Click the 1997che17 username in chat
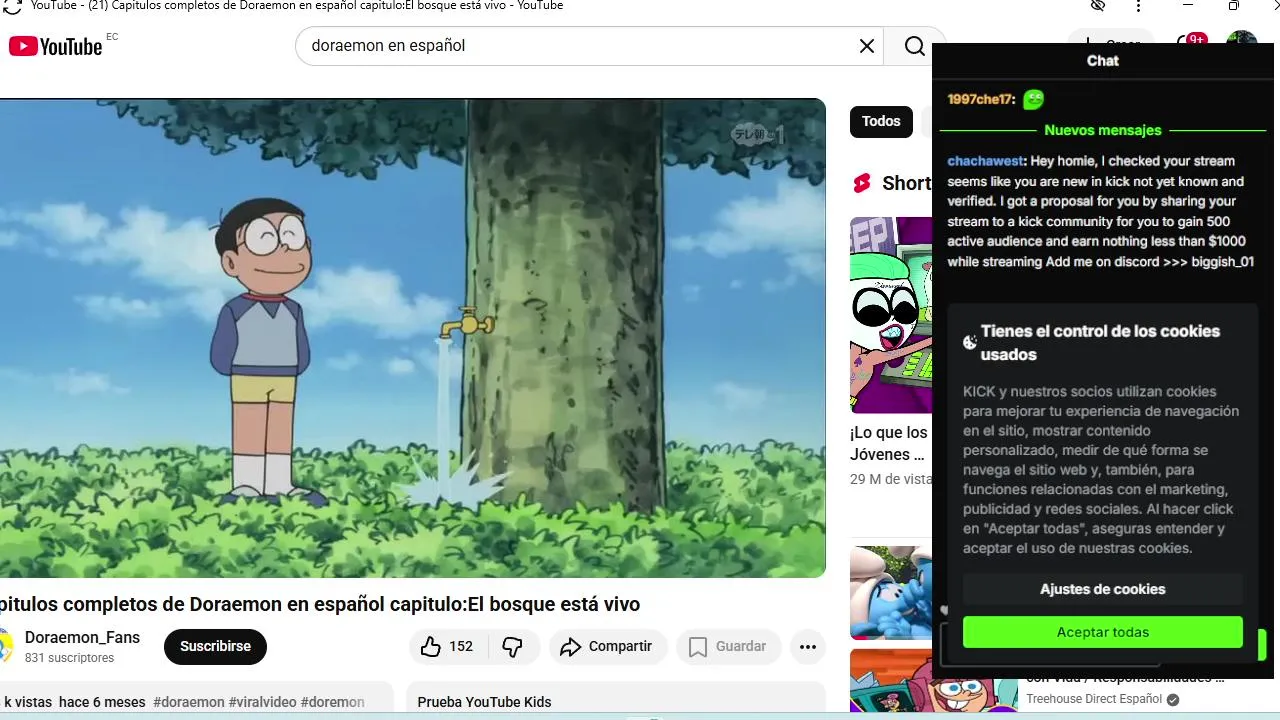This screenshot has width=1280, height=720. tap(980, 99)
